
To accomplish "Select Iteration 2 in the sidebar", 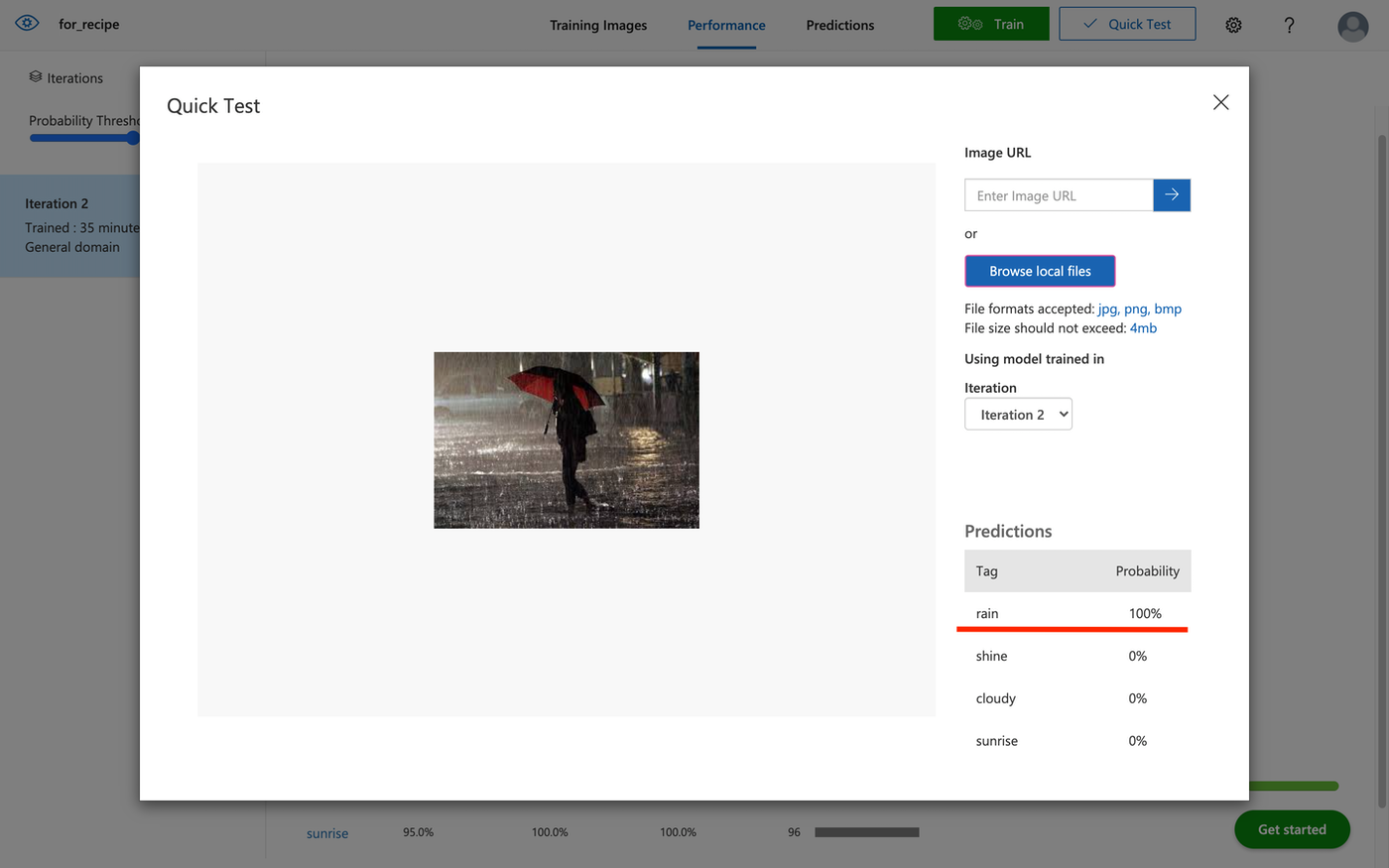I will pyautogui.click(x=69, y=225).
